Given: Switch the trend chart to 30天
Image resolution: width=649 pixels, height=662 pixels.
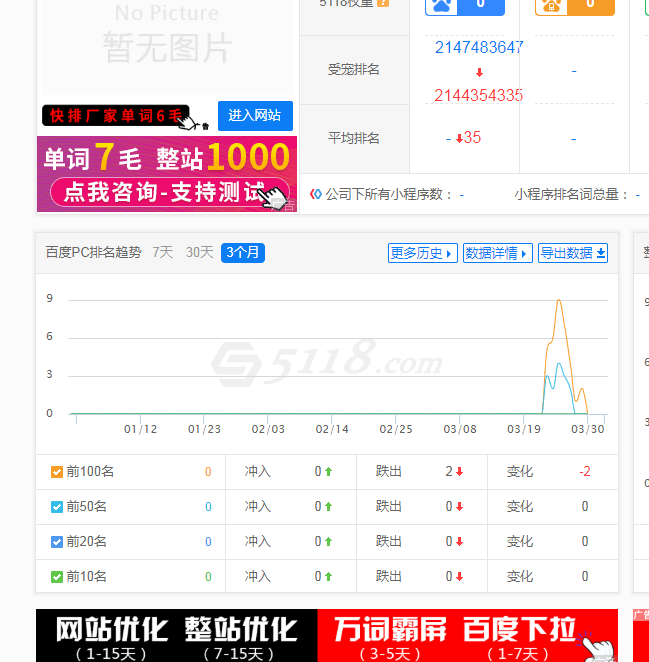Looking at the screenshot, I should coord(199,253).
